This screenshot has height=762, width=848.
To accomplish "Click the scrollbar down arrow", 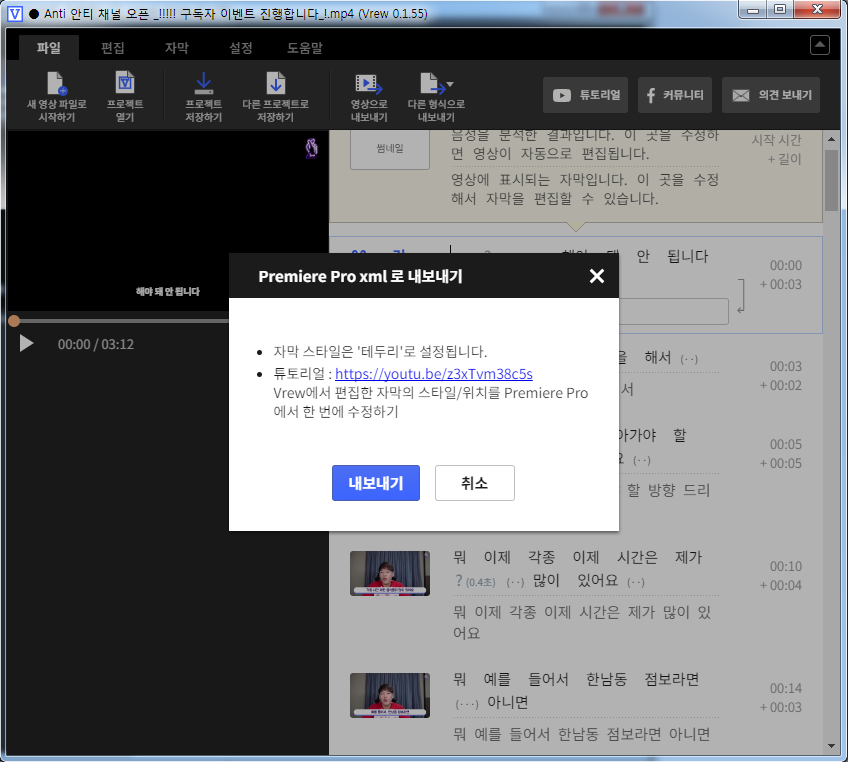I will click(x=831, y=746).
